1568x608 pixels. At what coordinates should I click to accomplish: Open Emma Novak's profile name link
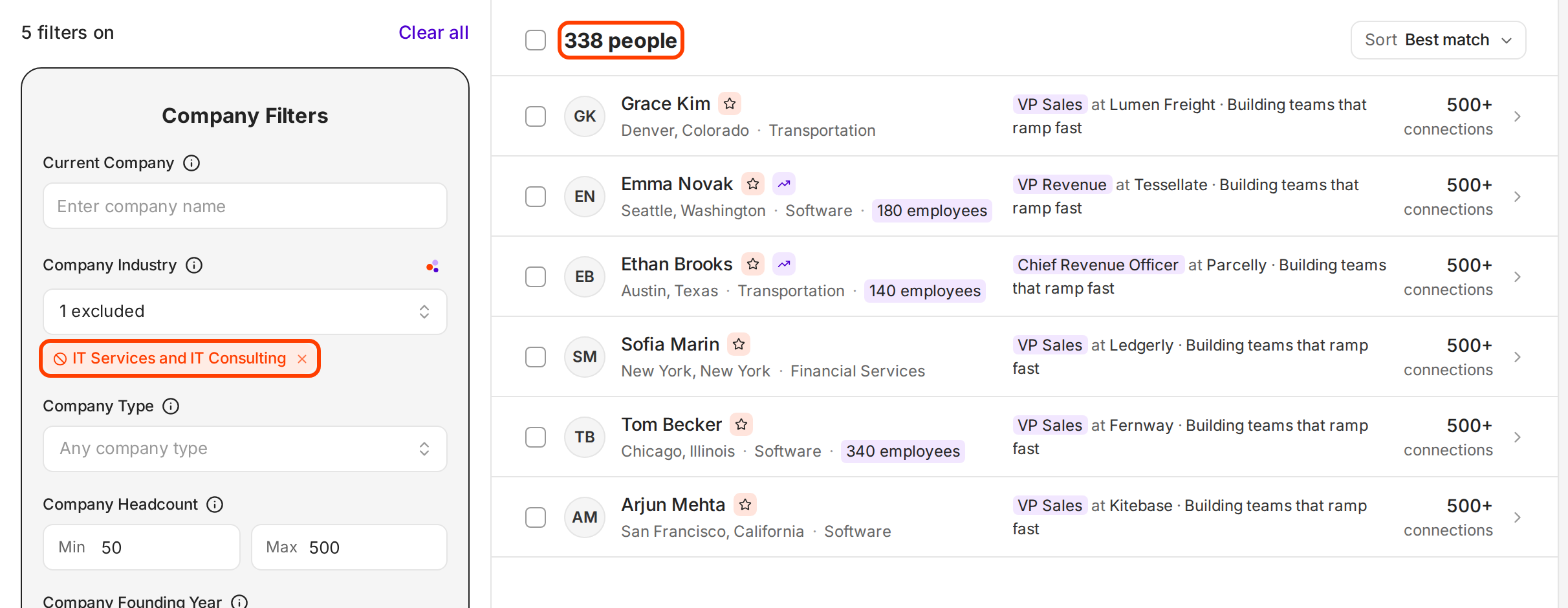677,184
